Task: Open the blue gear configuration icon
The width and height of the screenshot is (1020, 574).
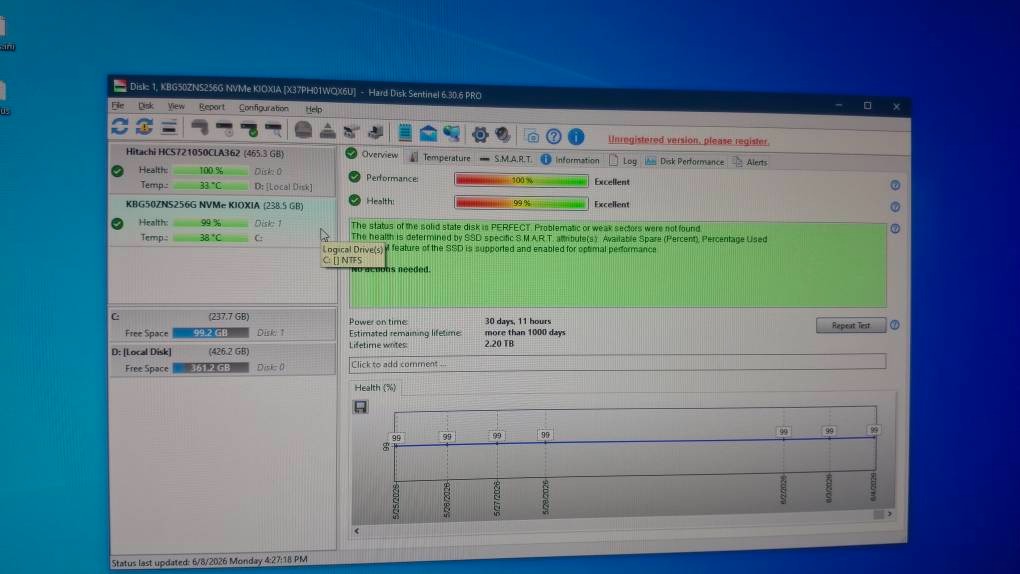Action: 480,135
